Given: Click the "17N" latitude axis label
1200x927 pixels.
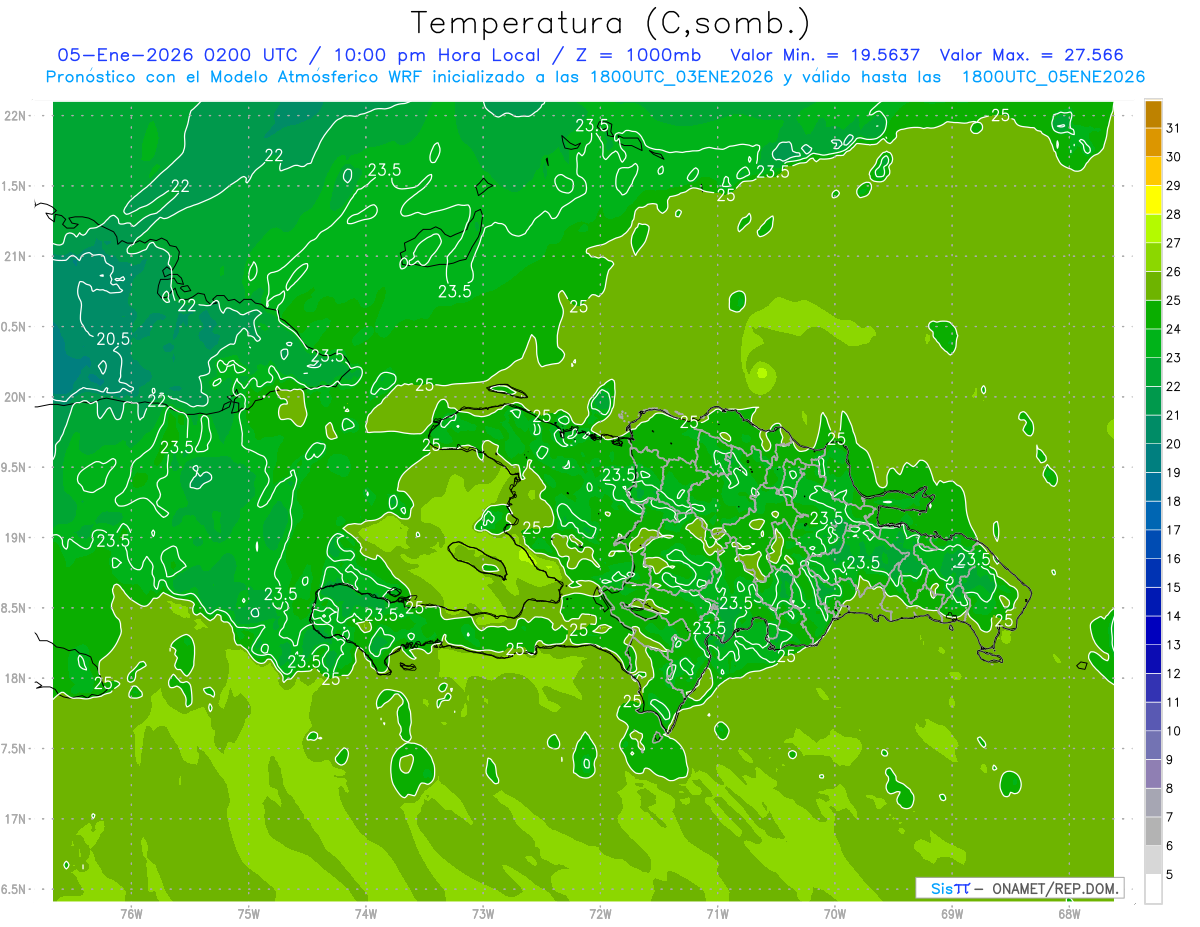Looking at the screenshot, I should click(17, 819).
